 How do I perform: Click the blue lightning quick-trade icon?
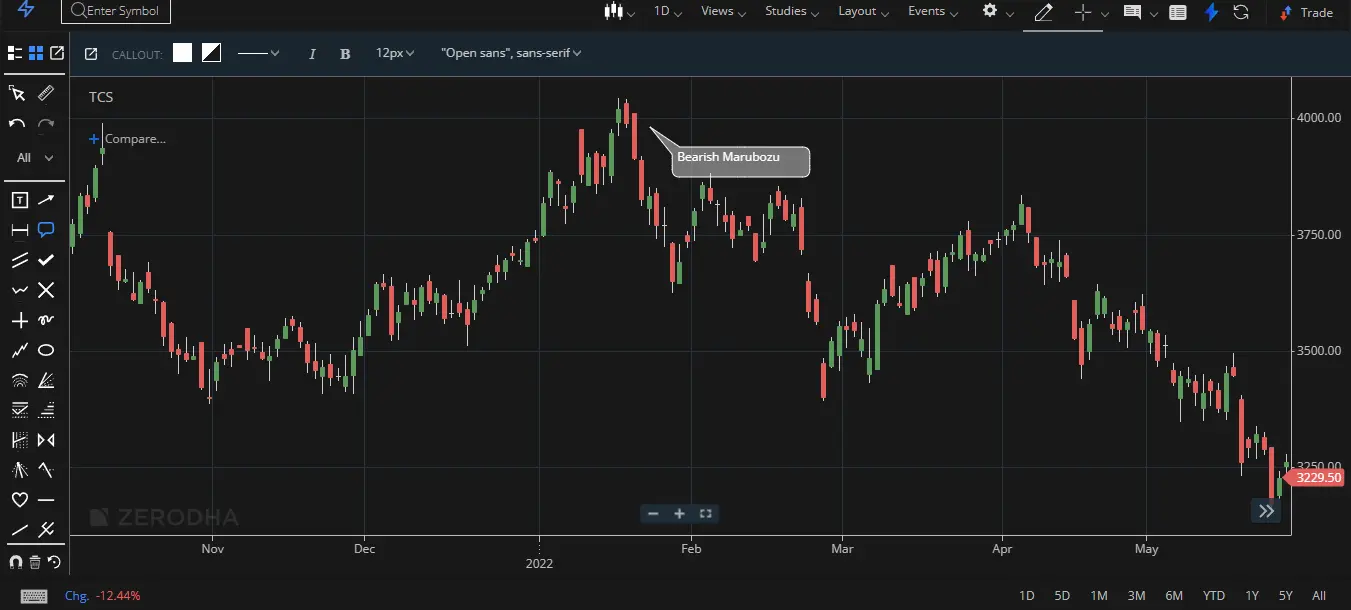click(1212, 12)
